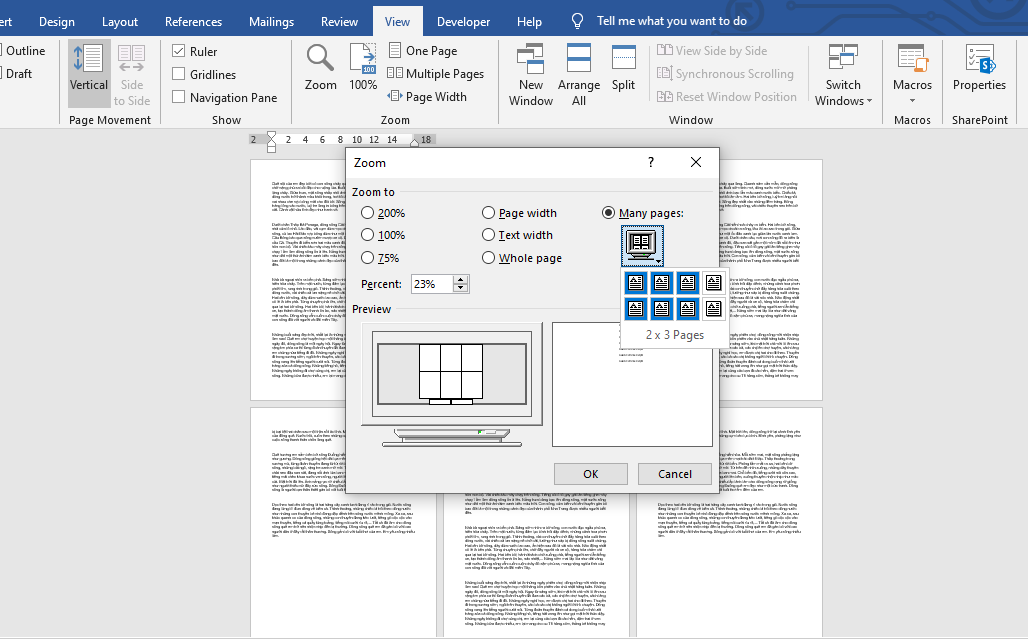Cancel the Zoom dialog
This screenshot has height=639, width=1028.
675,474
